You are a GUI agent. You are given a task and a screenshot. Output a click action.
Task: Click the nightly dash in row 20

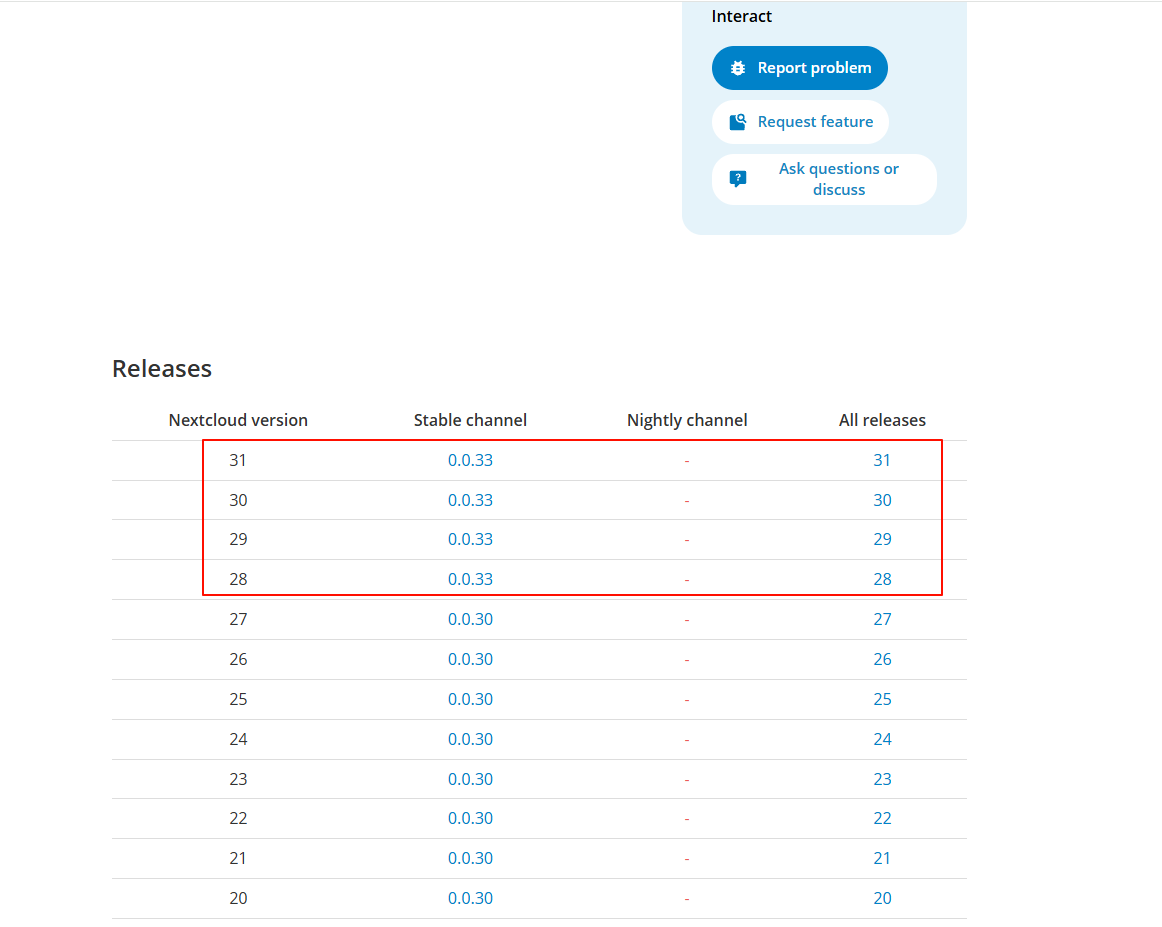[x=687, y=900]
